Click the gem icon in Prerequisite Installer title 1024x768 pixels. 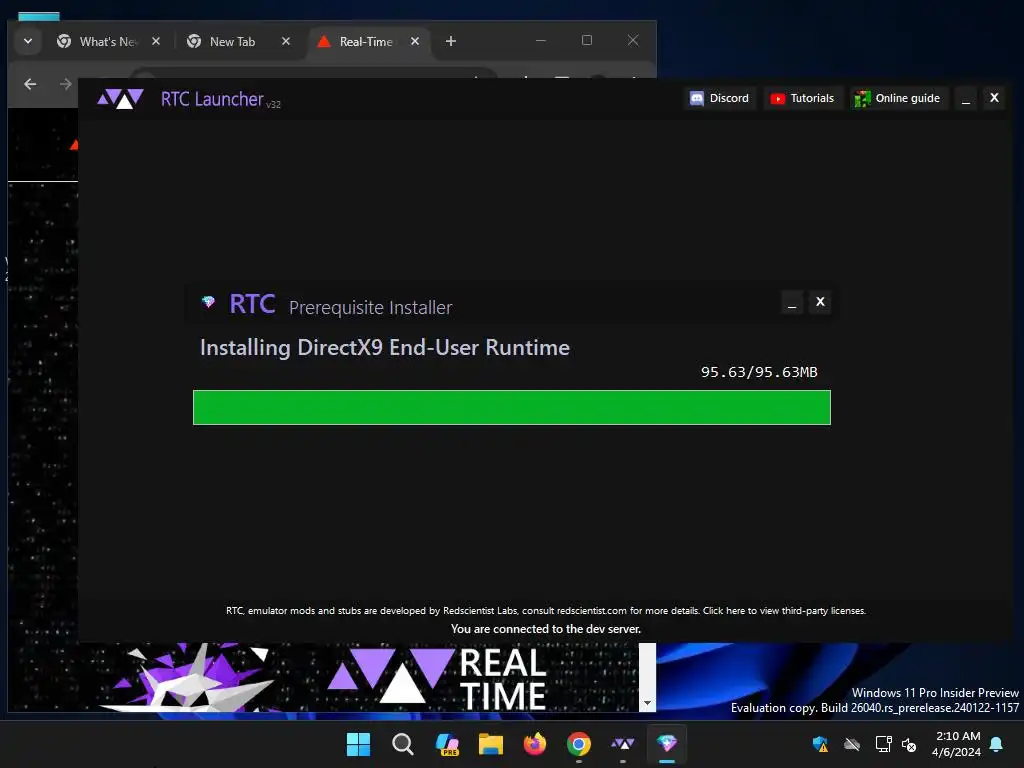[x=208, y=302]
